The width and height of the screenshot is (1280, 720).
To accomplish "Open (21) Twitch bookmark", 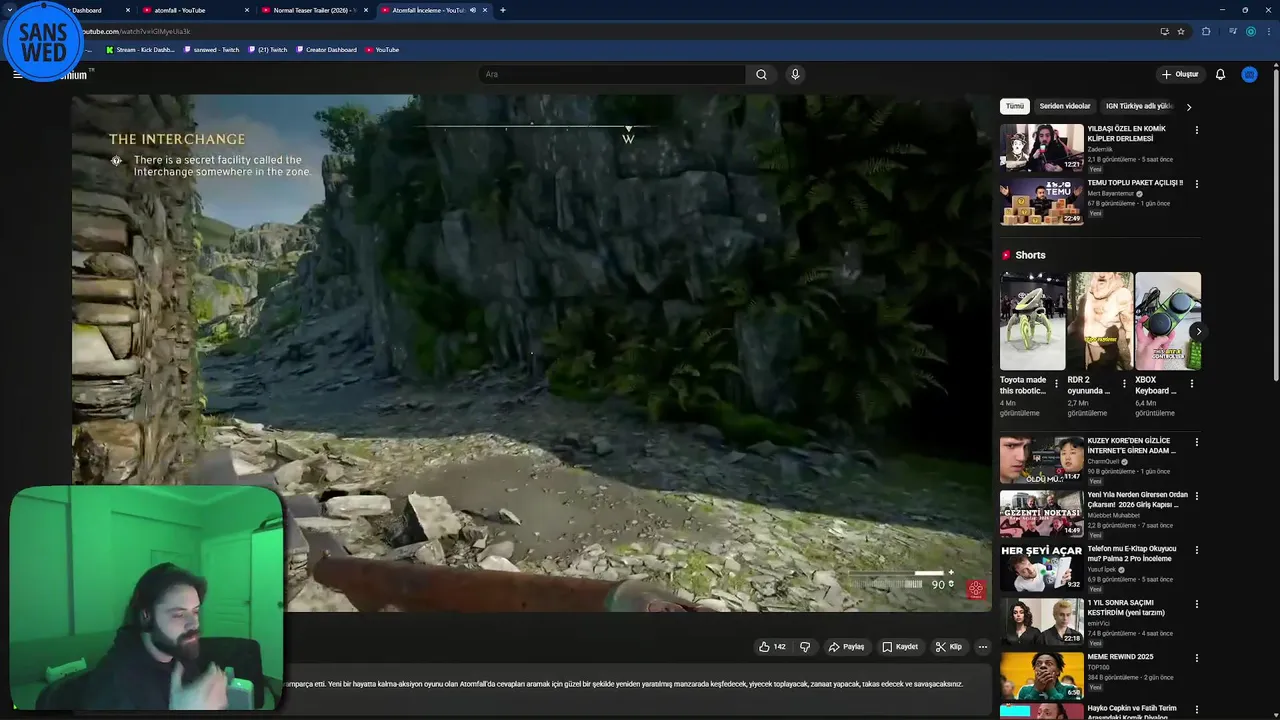I will [x=268, y=50].
